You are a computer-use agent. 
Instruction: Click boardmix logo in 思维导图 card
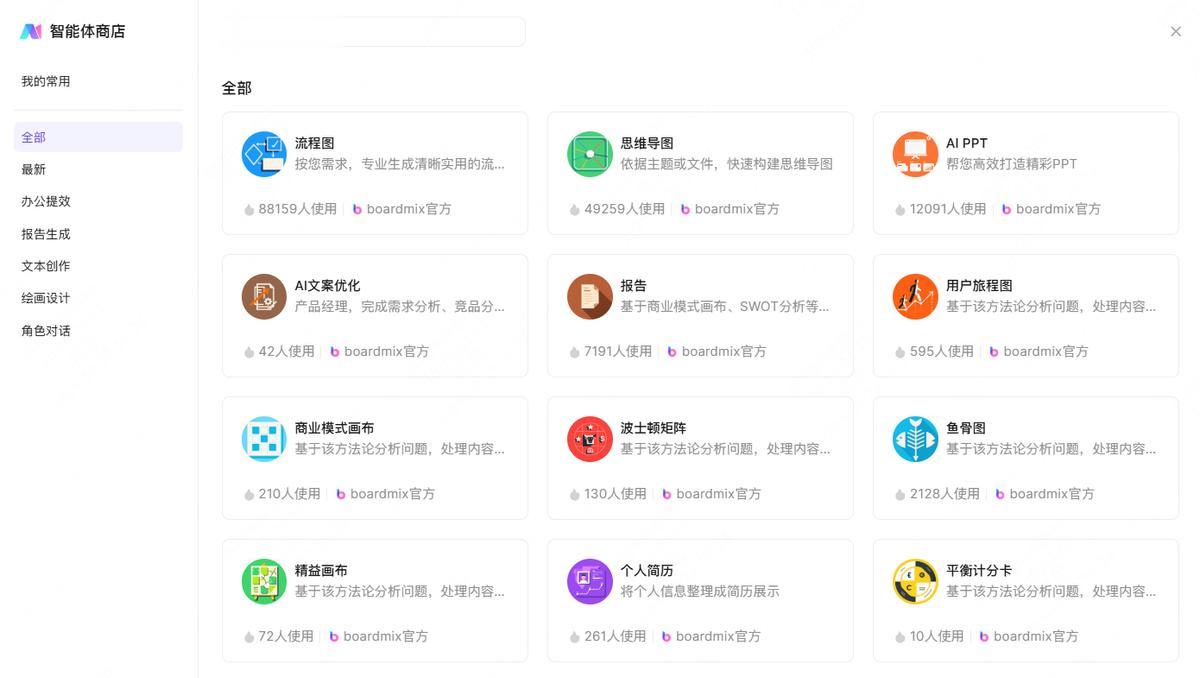click(685, 209)
